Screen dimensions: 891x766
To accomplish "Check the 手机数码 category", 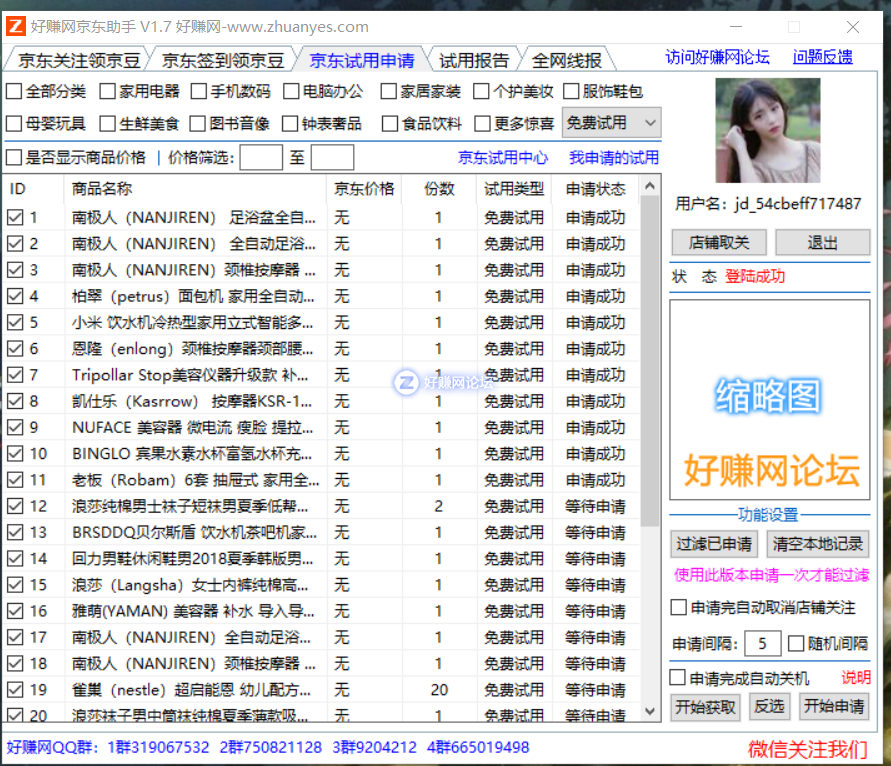I will pyautogui.click(x=199, y=91).
